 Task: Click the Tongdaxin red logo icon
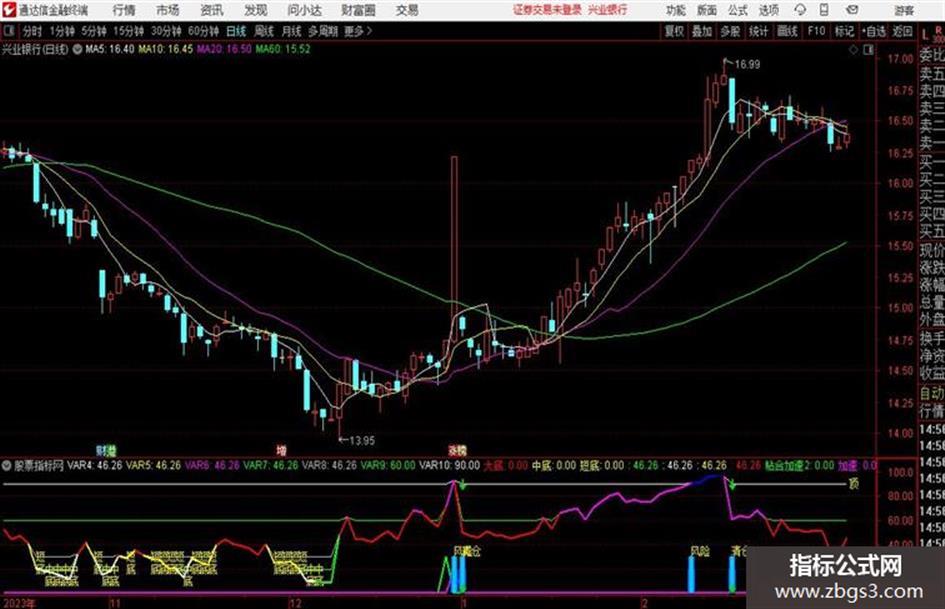[9, 10]
